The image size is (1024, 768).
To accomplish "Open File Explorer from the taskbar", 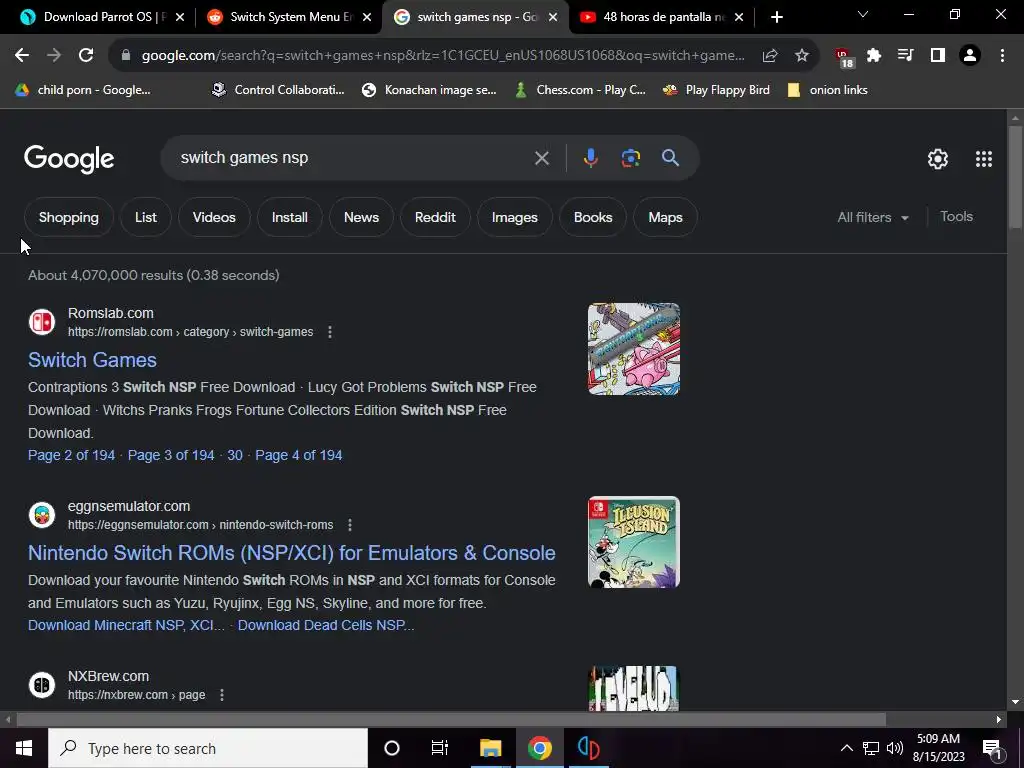I will point(490,748).
